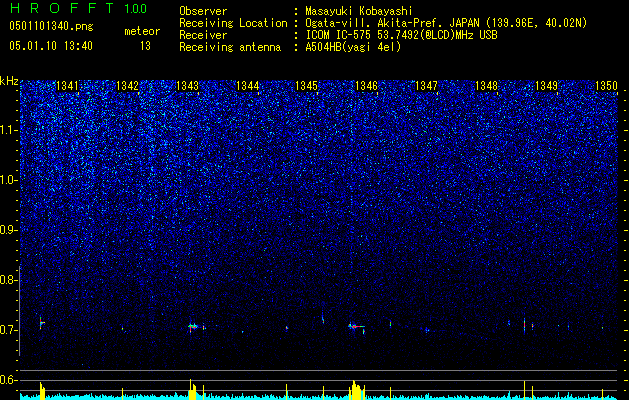
Task: Click the yellow signal bar cluster after 1345
Action: coord(357,390)
